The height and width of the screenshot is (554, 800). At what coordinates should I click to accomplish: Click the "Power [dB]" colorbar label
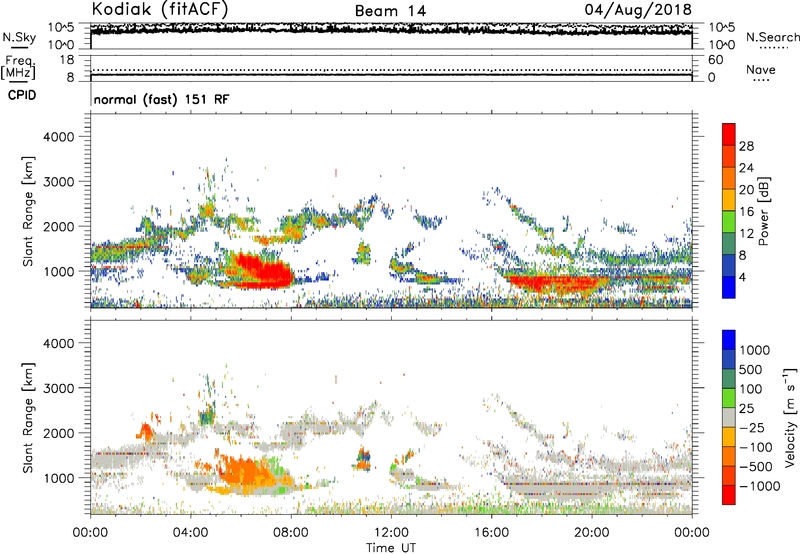point(764,211)
